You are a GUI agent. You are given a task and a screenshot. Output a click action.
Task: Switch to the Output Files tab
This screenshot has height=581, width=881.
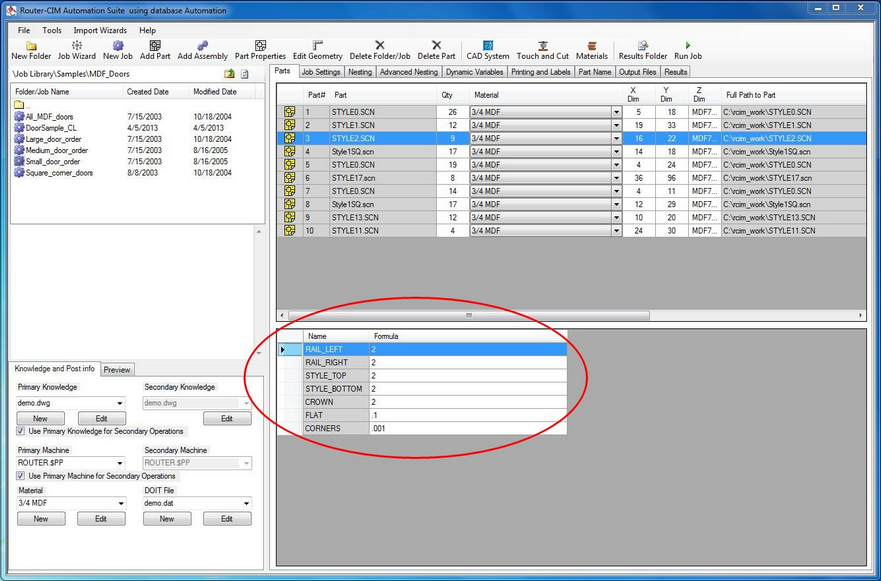tap(637, 72)
